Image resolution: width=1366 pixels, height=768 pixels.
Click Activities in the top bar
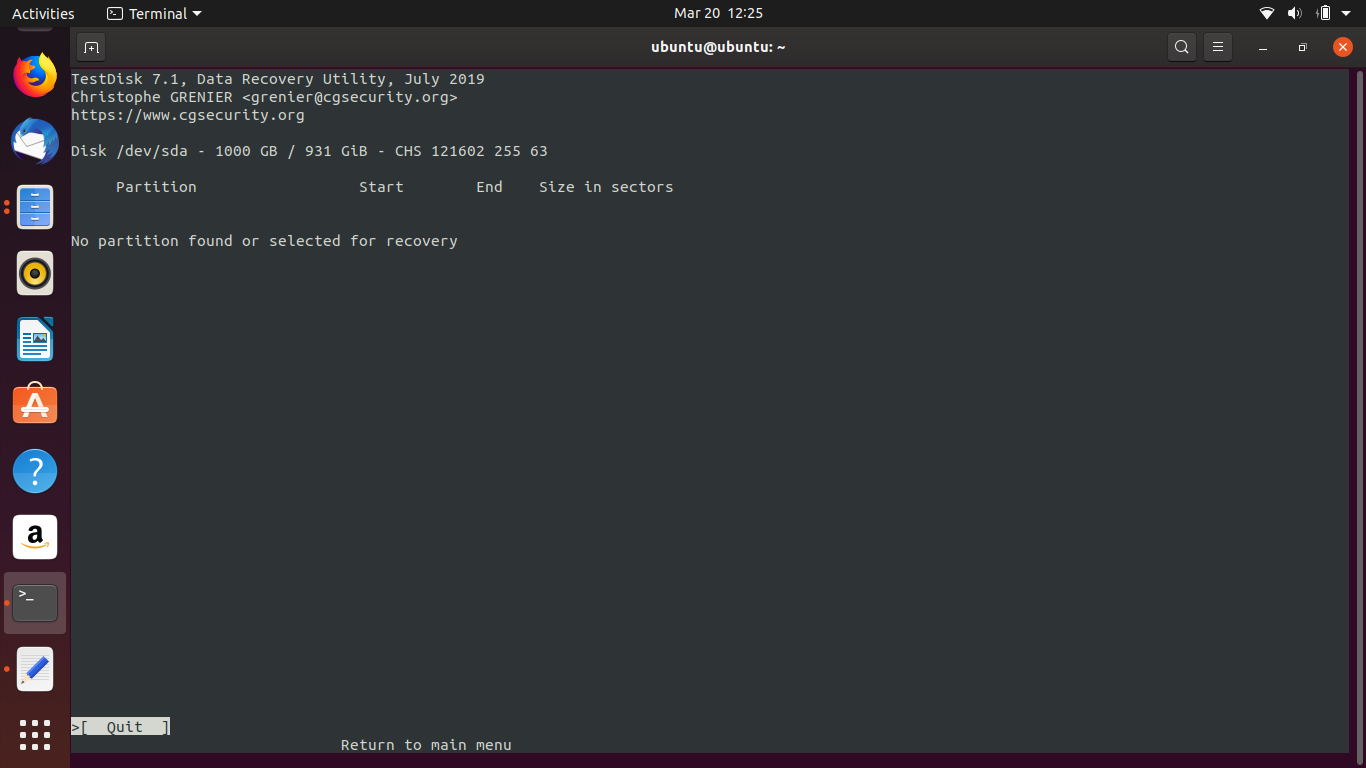[x=43, y=13]
